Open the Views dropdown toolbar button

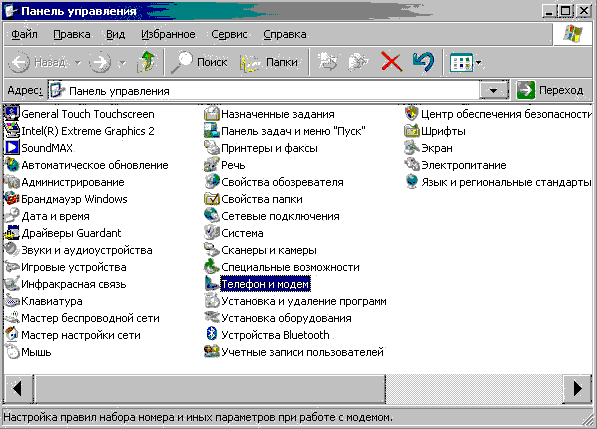tap(465, 62)
